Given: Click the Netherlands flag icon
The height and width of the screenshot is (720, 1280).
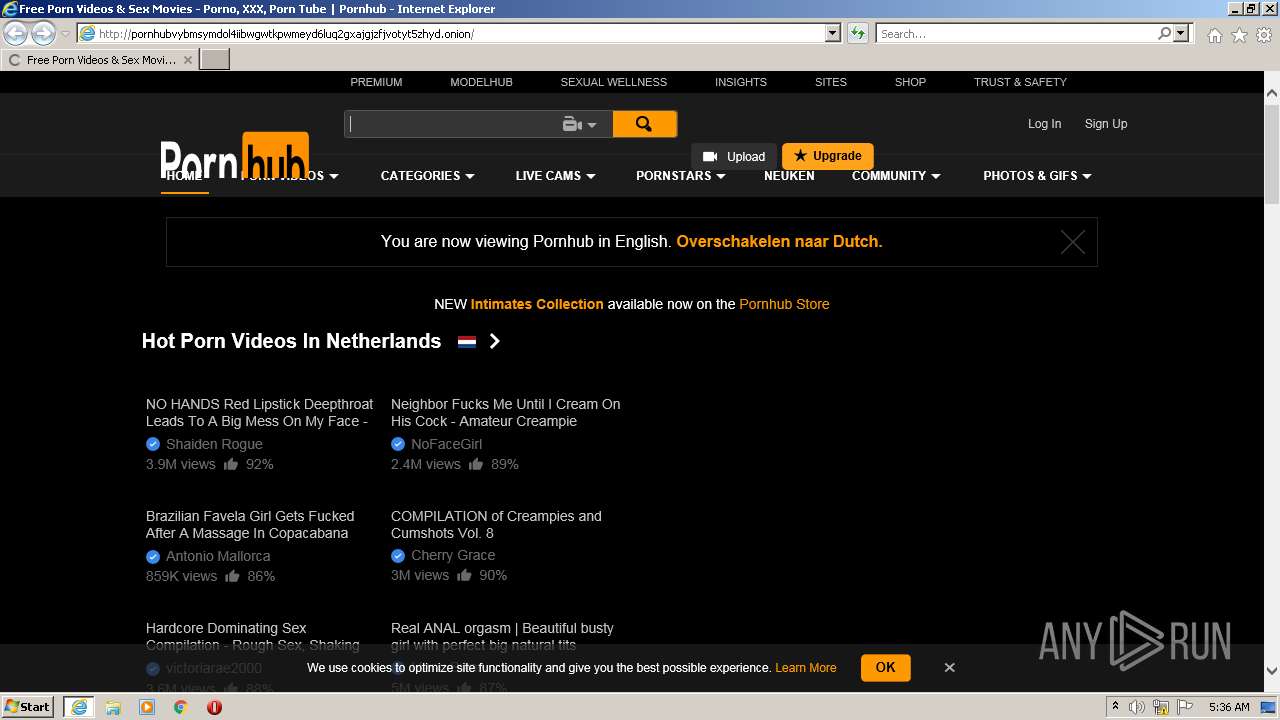Looking at the screenshot, I should pyautogui.click(x=467, y=341).
